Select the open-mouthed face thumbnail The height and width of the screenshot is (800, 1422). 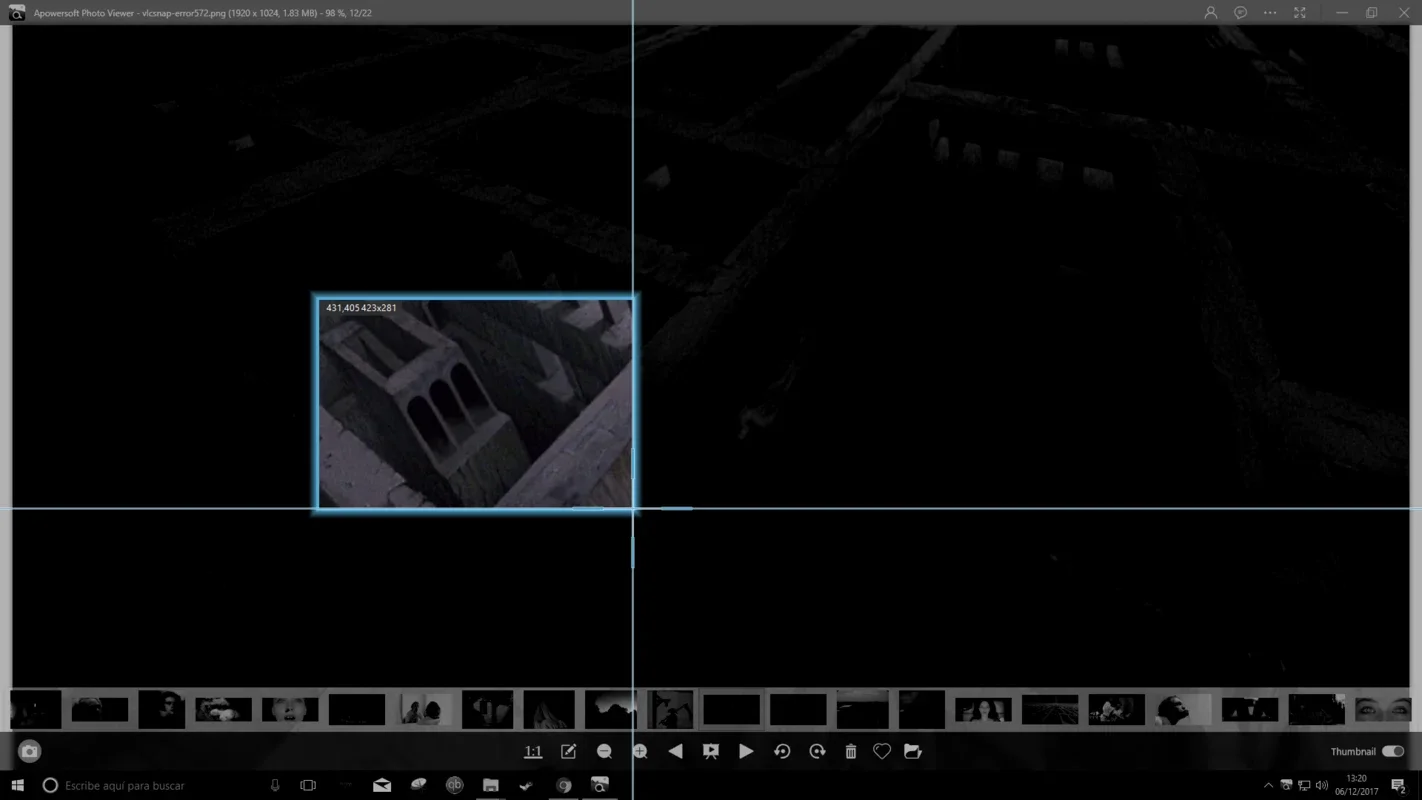pyautogui.click(x=290, y=710)
